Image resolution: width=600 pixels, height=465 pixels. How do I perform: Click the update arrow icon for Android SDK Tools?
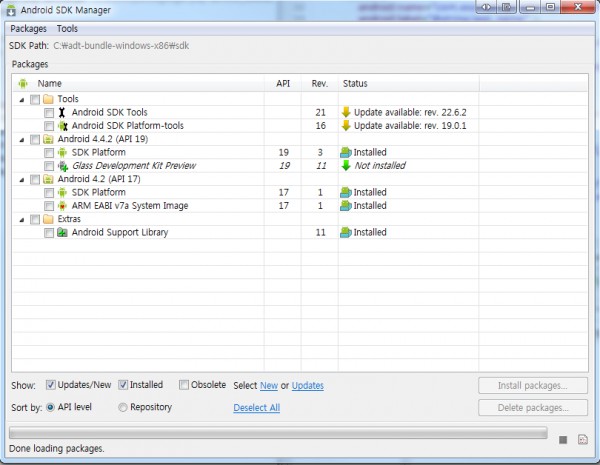(346, 112)
